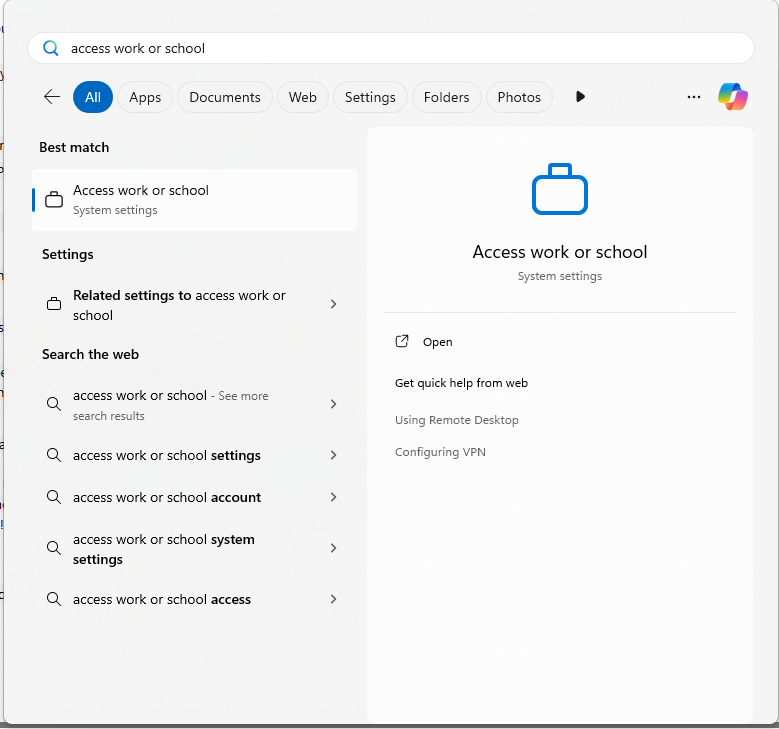Go back using the left arrow
The image size is (779, 729).
coord(52,96)
